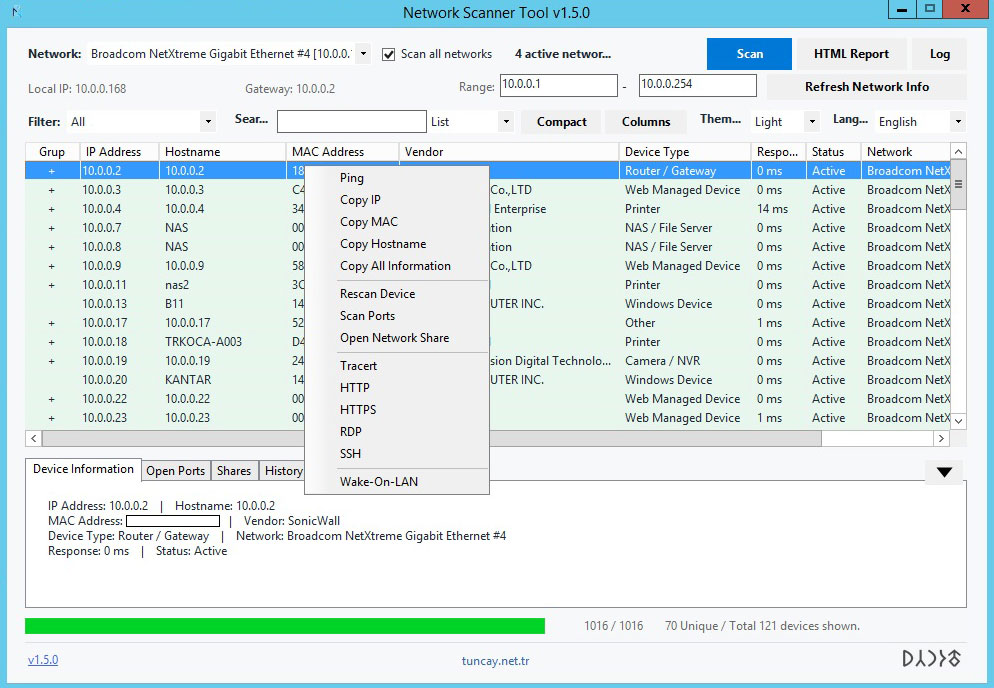Viewport: 994px width, 688px height.
Task: Select Rescan Device menu entry
Action: pyautogui.click(x=397, y=294)
